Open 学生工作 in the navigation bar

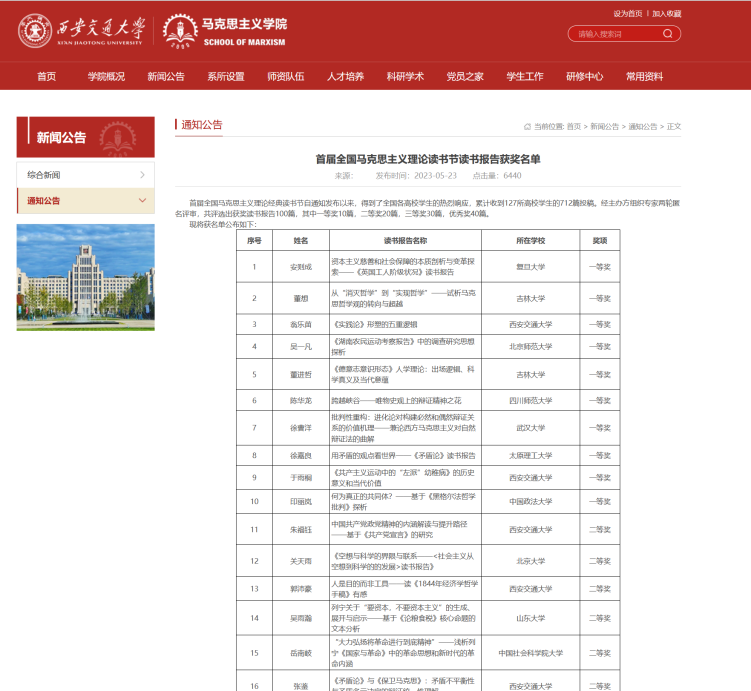(525, 76)
